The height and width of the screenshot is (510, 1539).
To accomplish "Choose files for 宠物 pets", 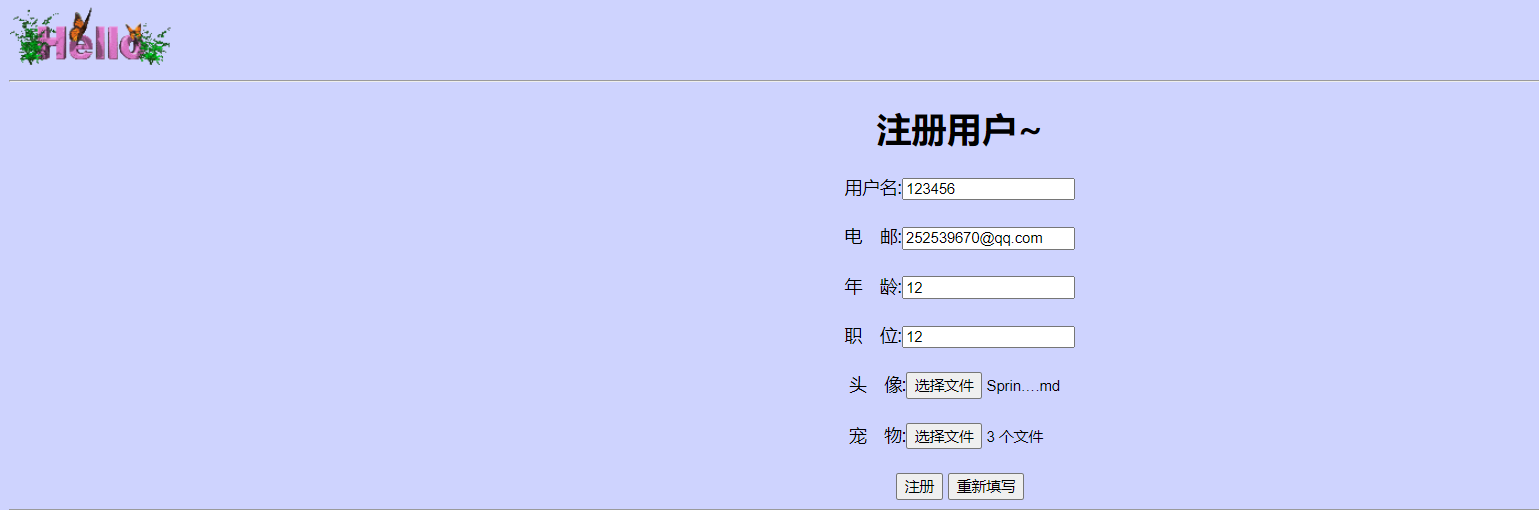I will (944, 437).
